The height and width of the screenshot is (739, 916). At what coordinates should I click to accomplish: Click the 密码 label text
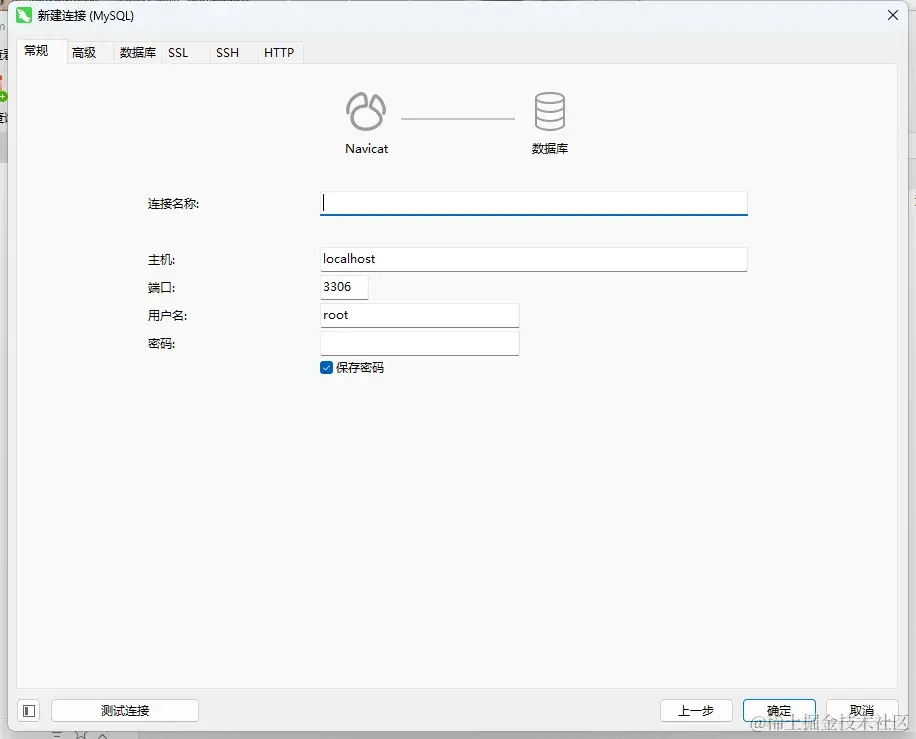coord(161,344)
